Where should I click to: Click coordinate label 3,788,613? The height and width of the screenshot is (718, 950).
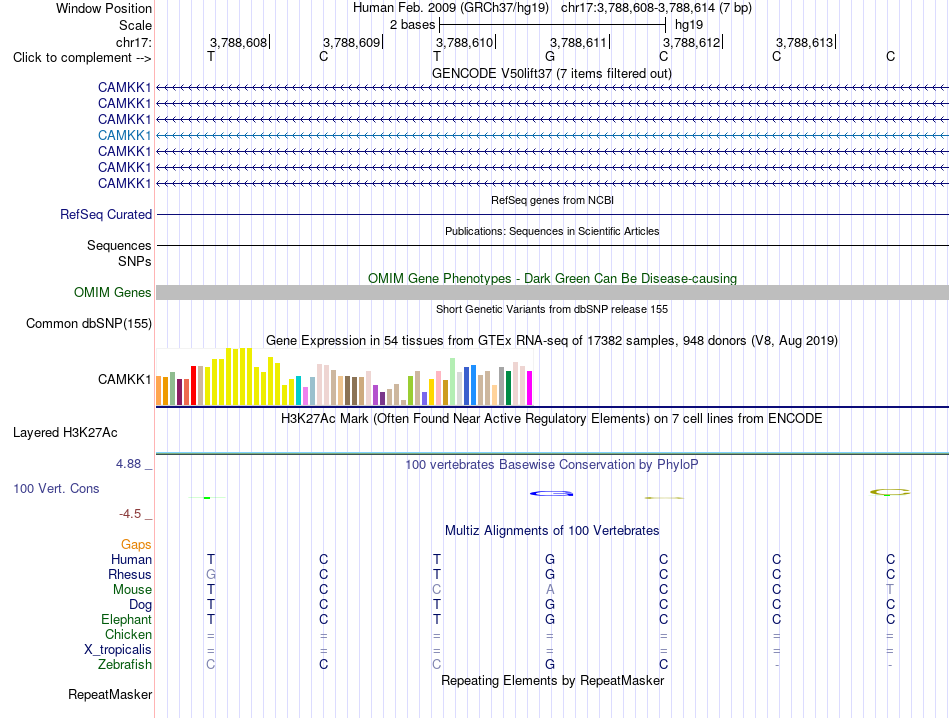tap(804, 42)
